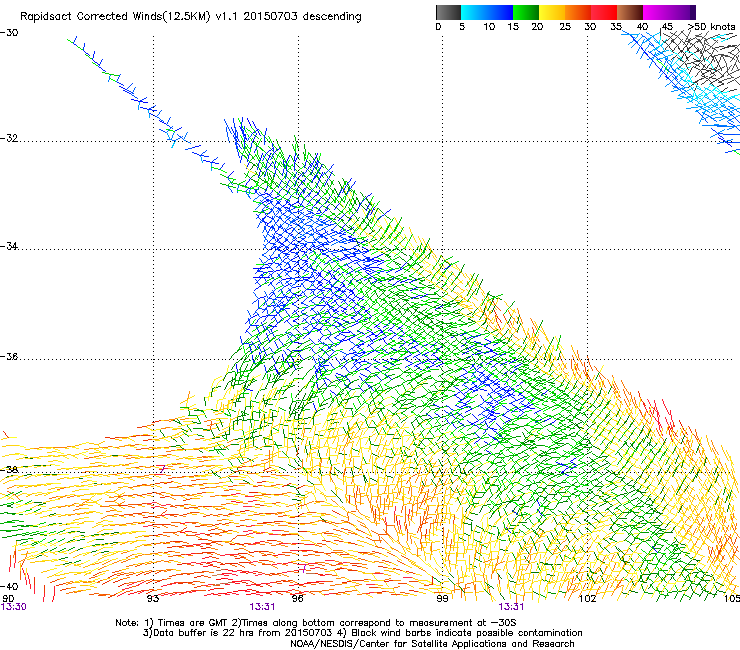The image size is (740, 650).
Task: Click the note 'Times are GMT'
Action: pos(192,623)
